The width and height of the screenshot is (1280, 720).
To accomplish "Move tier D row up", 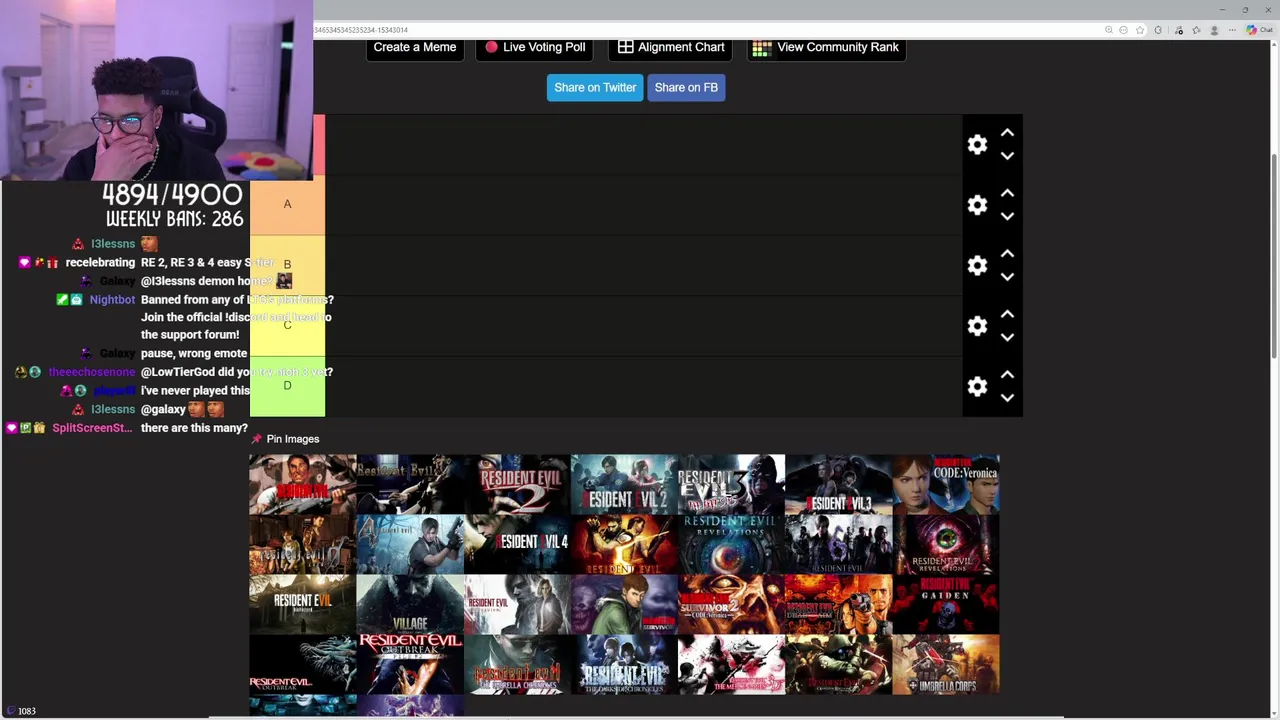I will click(1007, 374).
